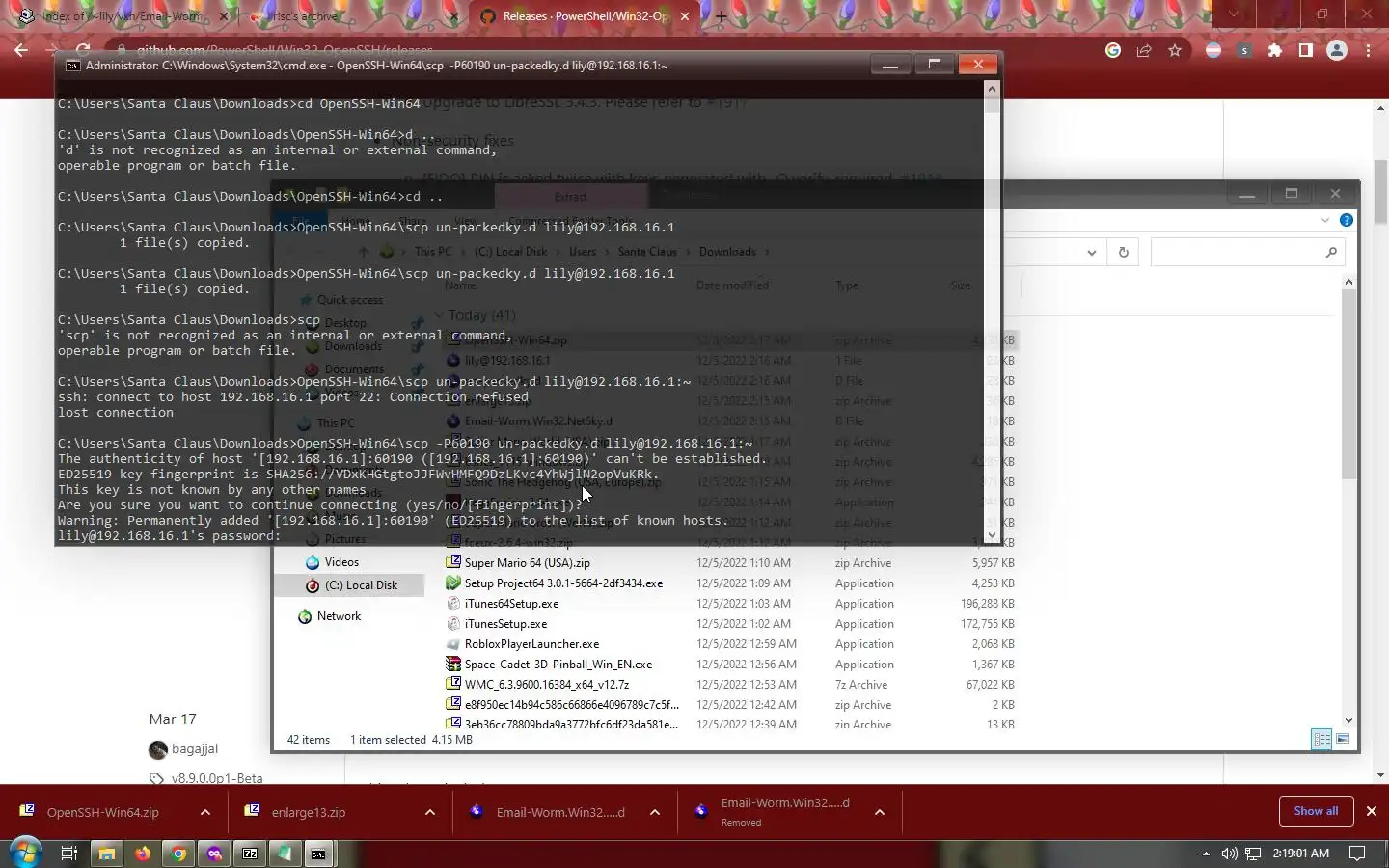Image resolution: width=1389 pixels, height=868 pixels.
Task: Switch to the cmd window on the taskbar
Action: tap(318, 854)
